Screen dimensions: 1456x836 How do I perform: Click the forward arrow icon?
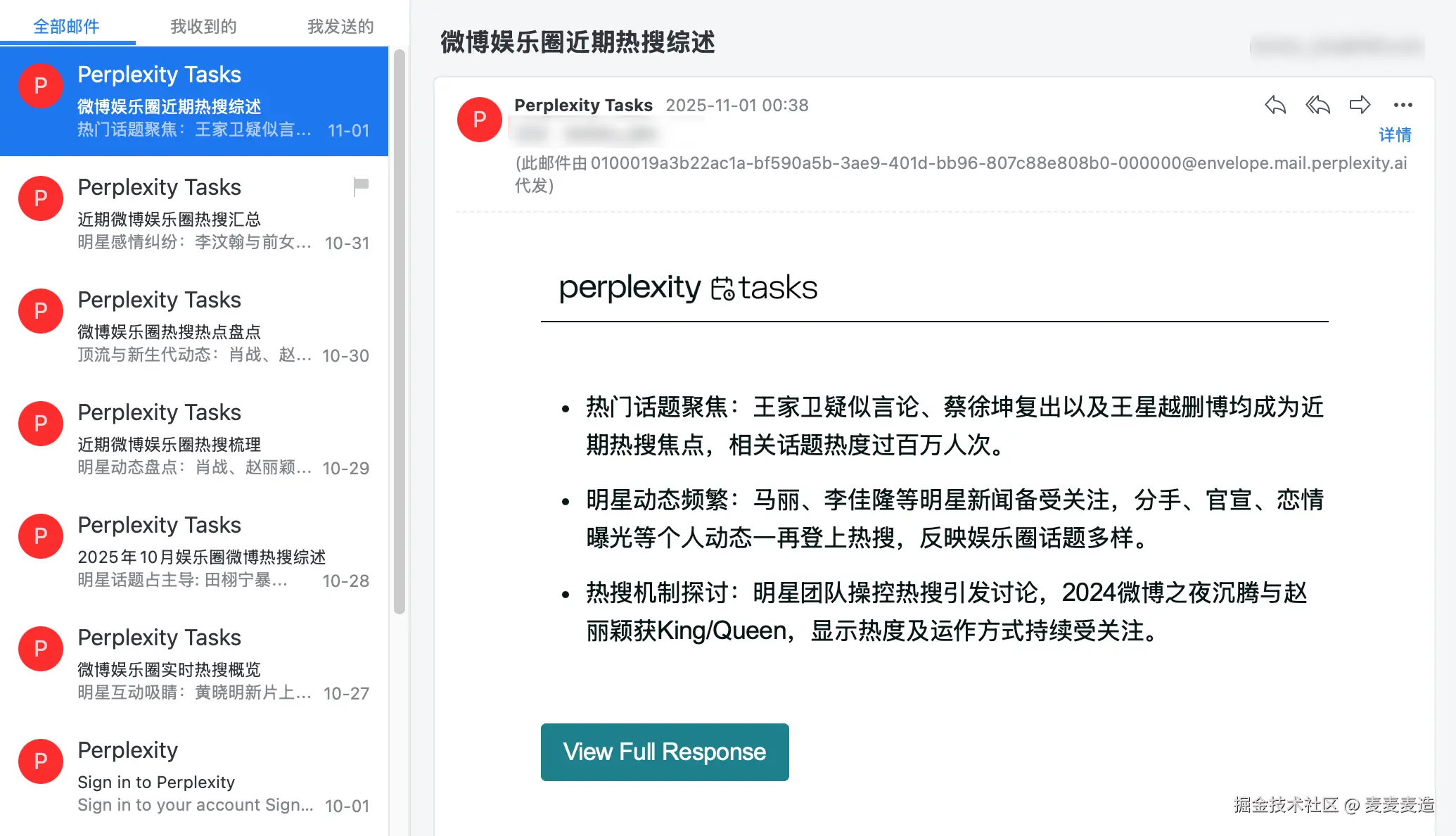click(x=1360, y=106)
